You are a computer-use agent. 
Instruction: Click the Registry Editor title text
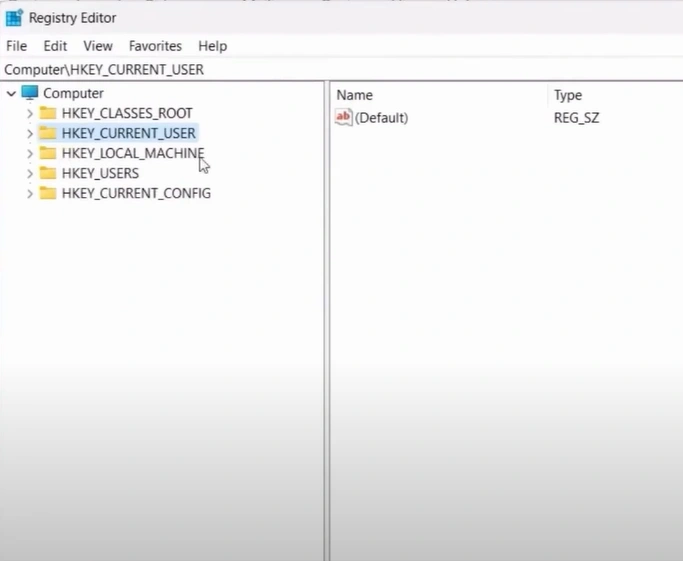tap(72, 18)
